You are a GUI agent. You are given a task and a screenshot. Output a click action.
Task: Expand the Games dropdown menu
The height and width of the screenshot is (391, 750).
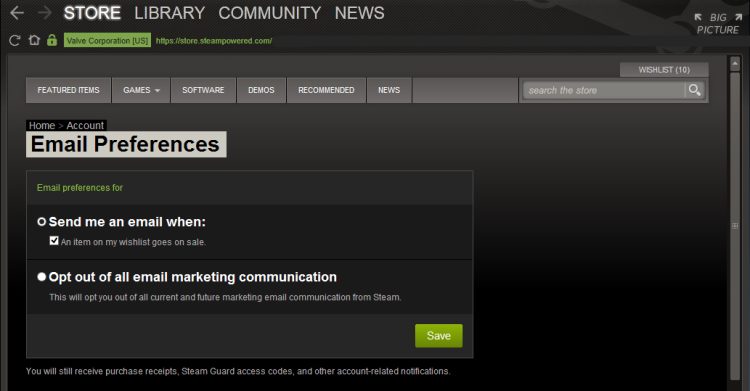(x=141, y=90)
